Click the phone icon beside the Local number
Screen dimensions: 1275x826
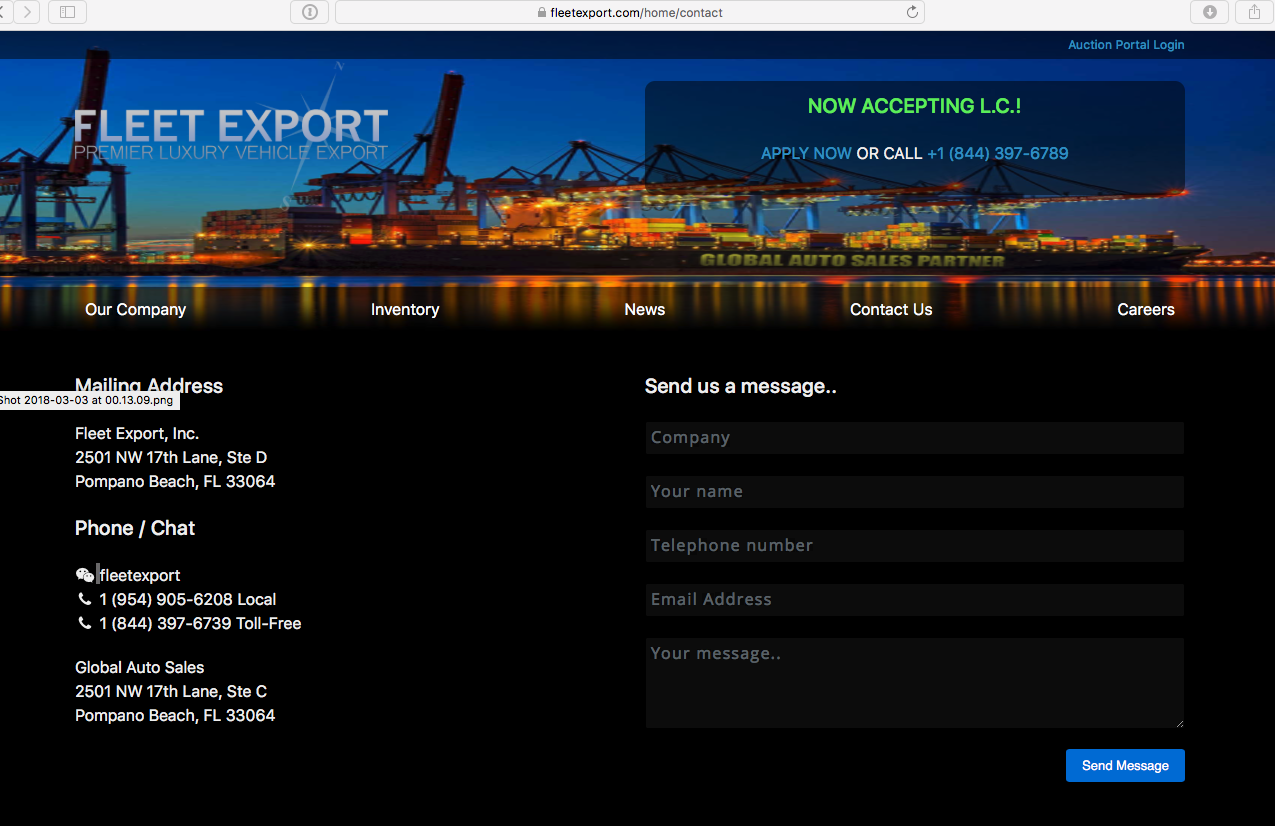[84, 599]
